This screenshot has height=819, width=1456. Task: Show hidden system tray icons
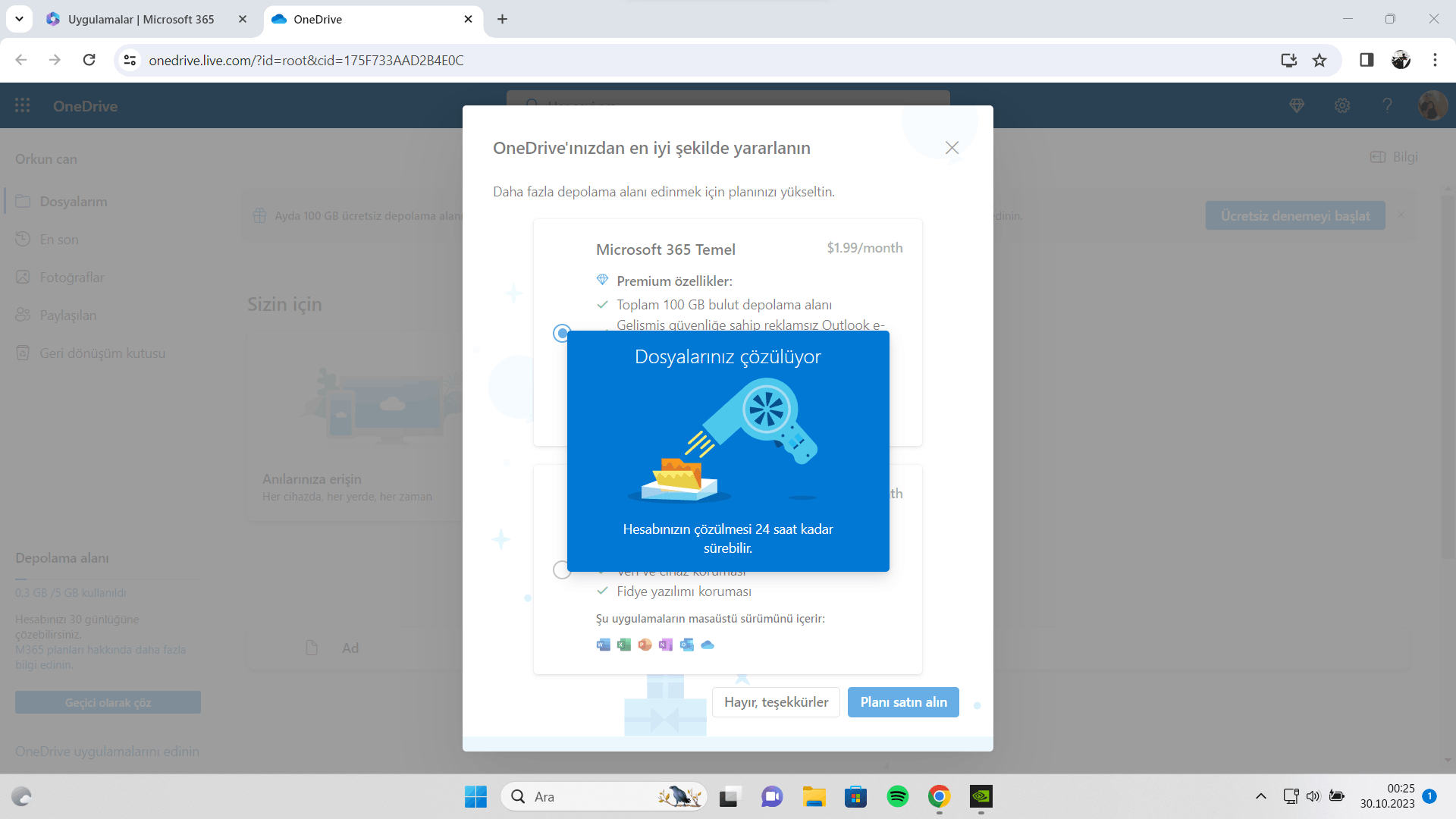(x=1260, y=796)
